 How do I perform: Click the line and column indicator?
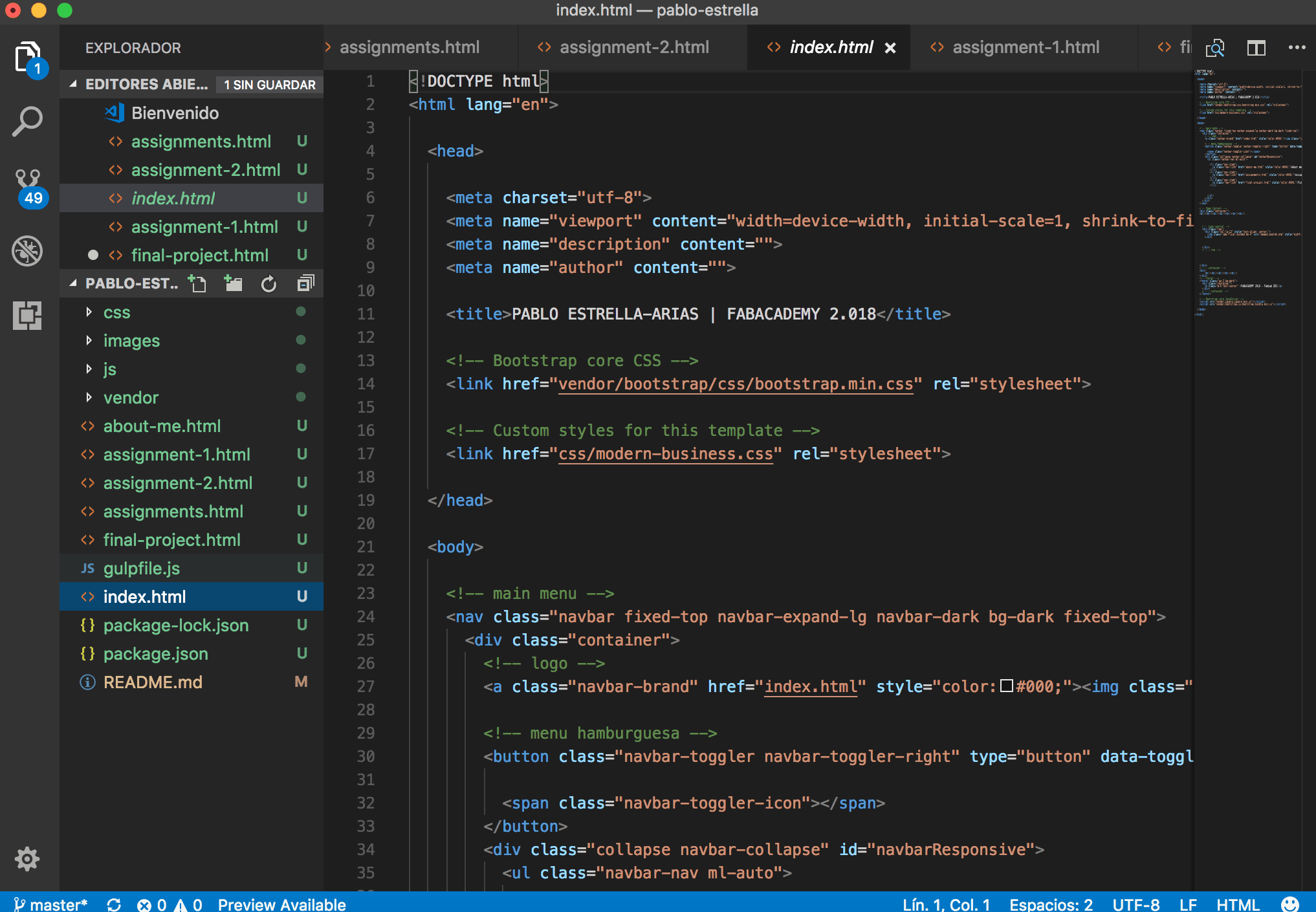(x=946, y=904)
